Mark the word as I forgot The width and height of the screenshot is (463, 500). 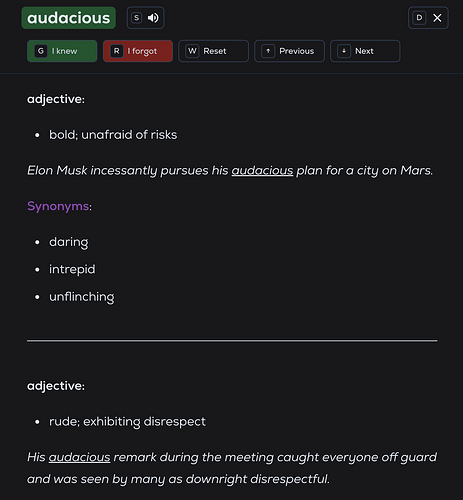click(x=138, y=51)
